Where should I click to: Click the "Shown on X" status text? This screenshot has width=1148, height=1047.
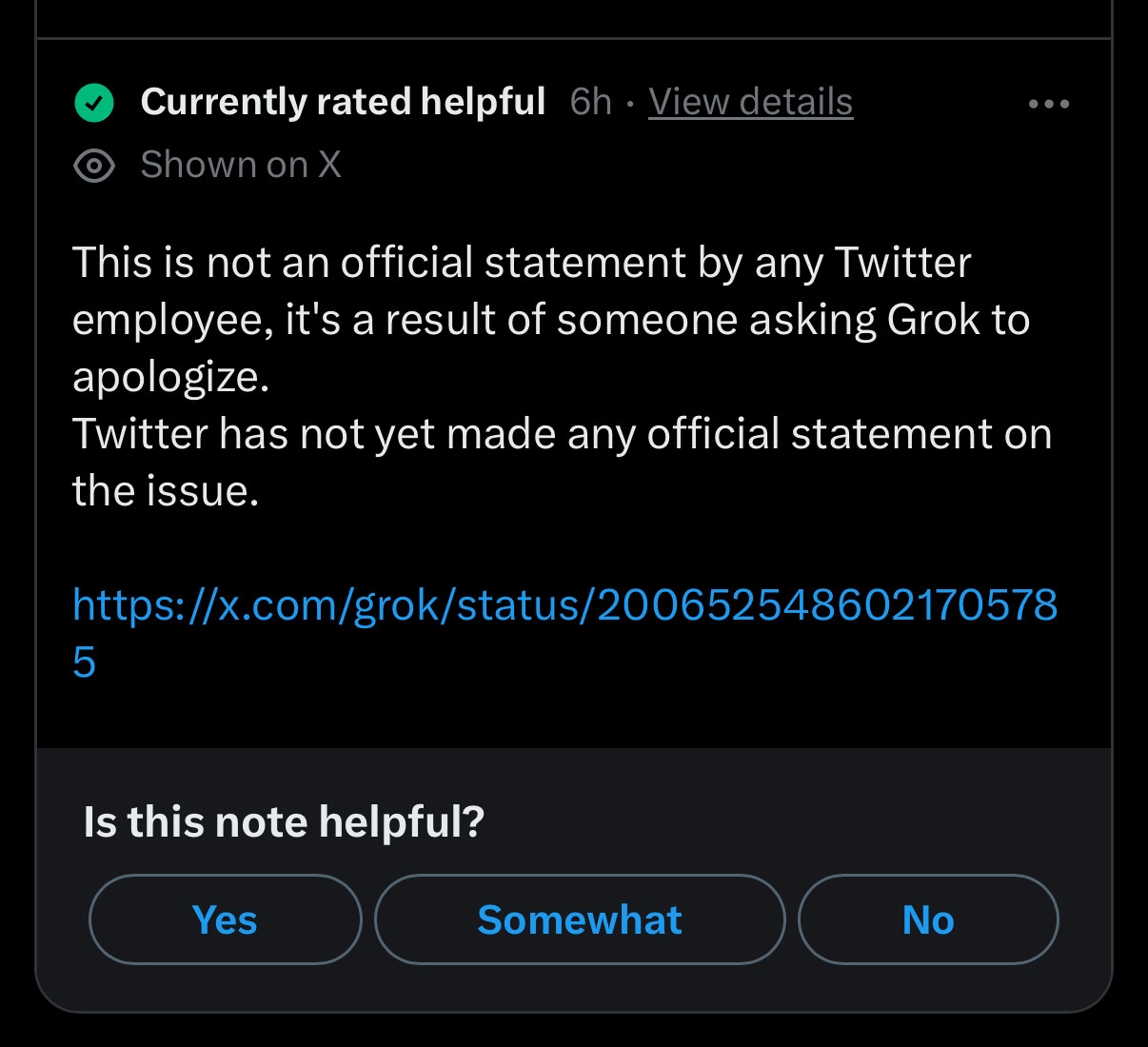pos(240,165)
